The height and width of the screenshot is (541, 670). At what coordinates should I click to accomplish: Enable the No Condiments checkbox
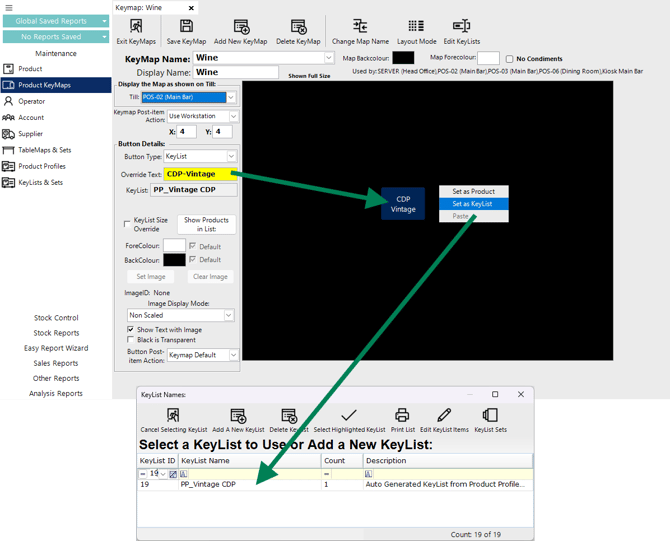click(510, 59)
